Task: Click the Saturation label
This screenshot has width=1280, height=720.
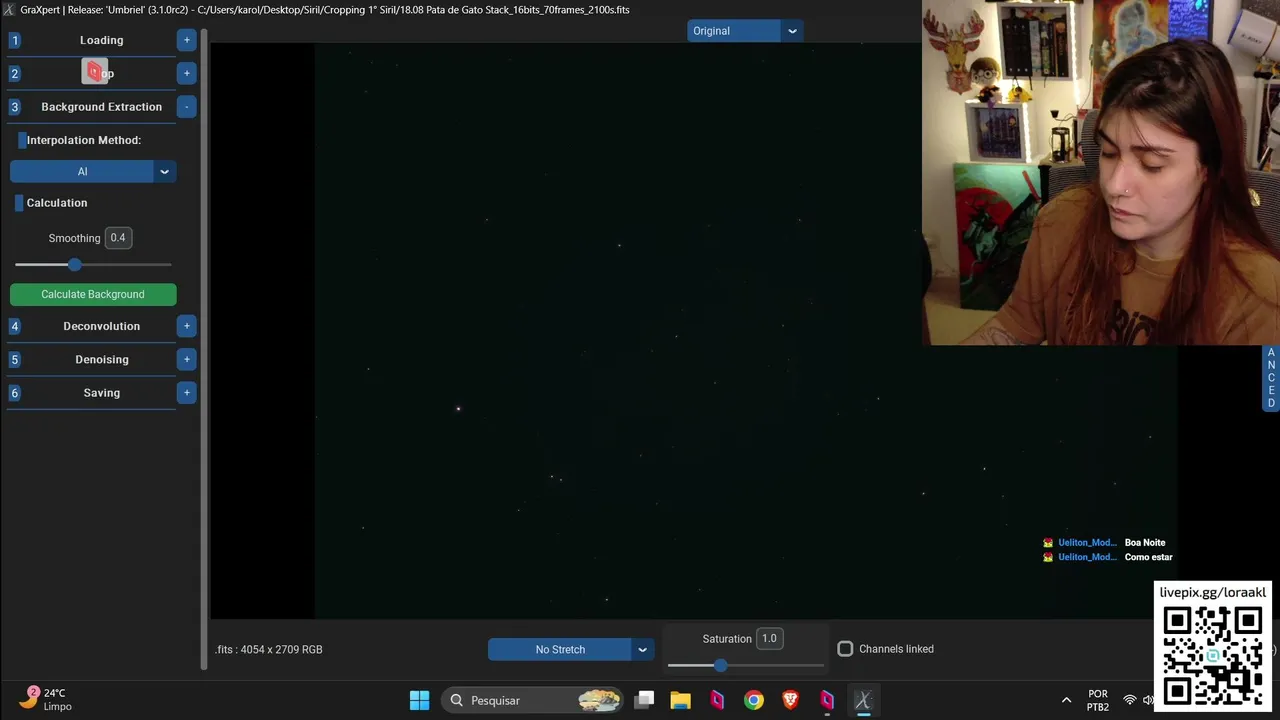Action: (x=727, y=639)
